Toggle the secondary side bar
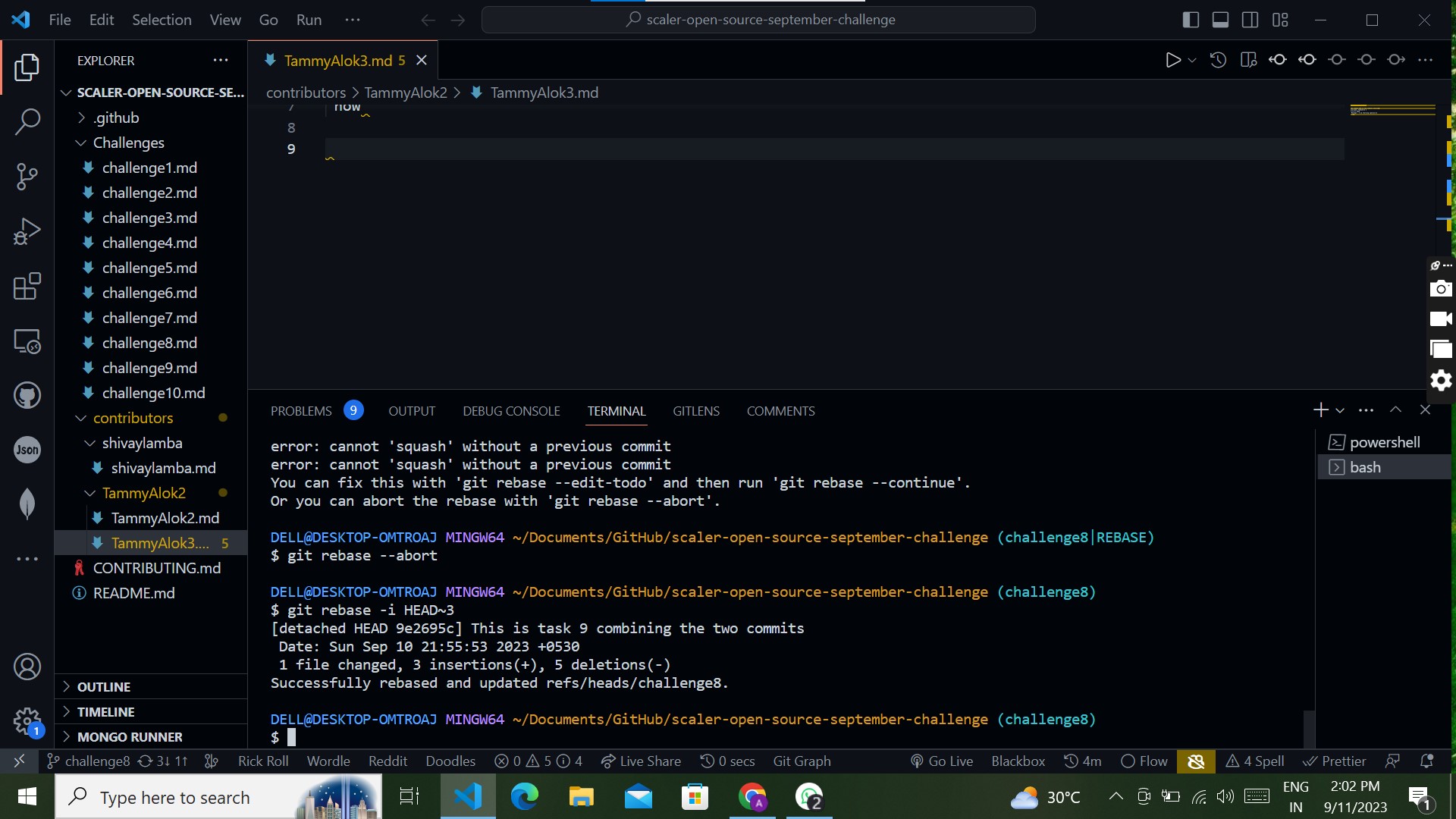This screenshot has width=1456, height=819. 1250,20
